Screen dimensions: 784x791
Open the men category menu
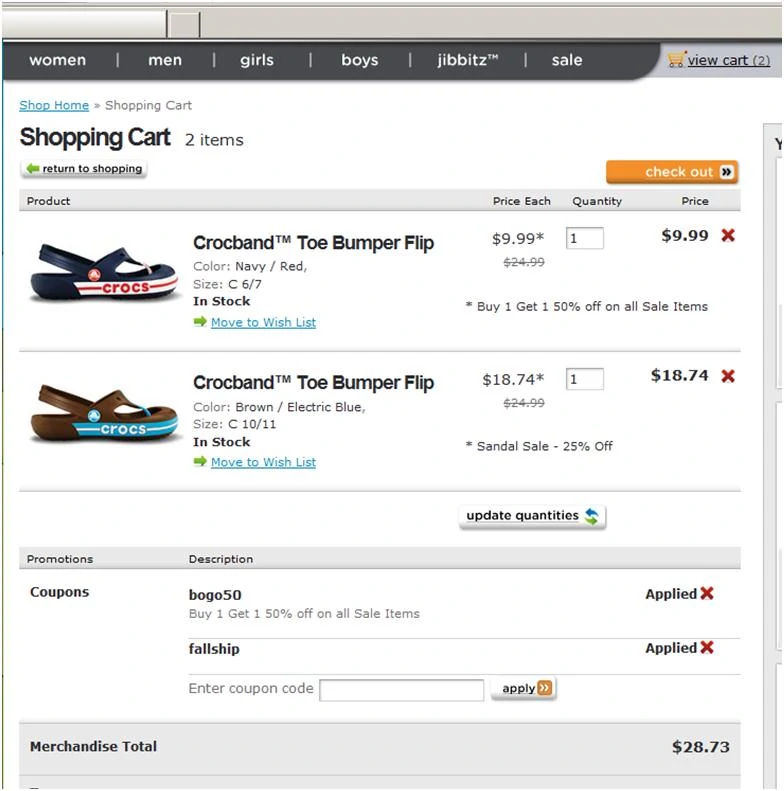[x=165, y=60]
